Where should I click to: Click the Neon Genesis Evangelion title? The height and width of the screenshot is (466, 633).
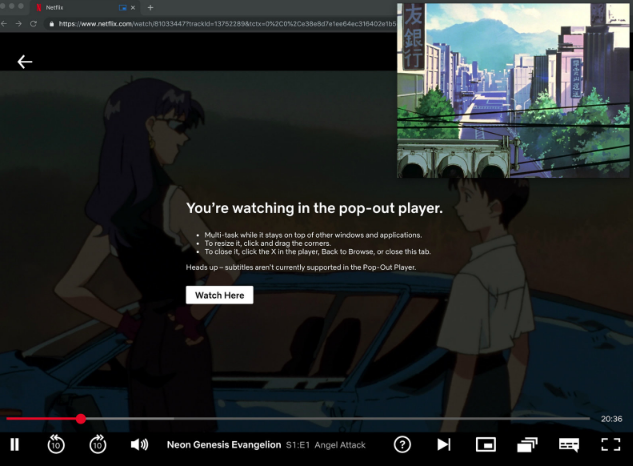coord(224,445)
